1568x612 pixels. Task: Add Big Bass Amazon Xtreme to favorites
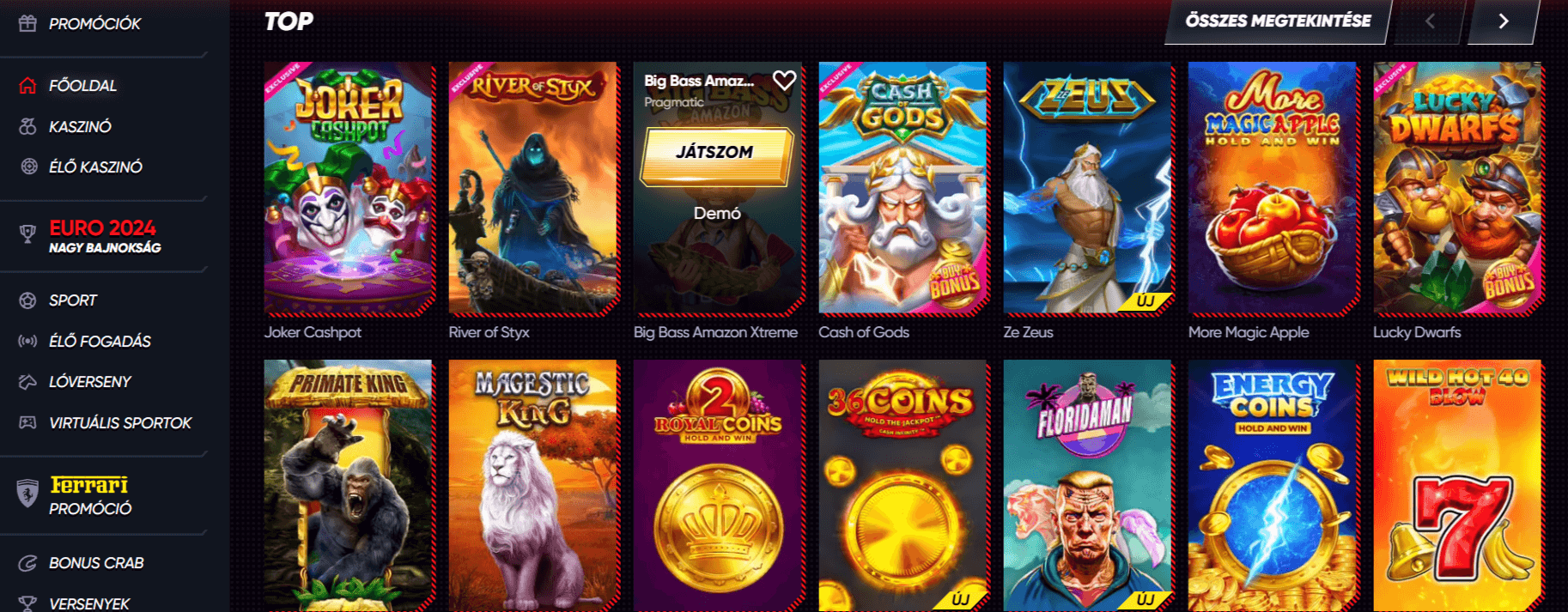[784, 81]
